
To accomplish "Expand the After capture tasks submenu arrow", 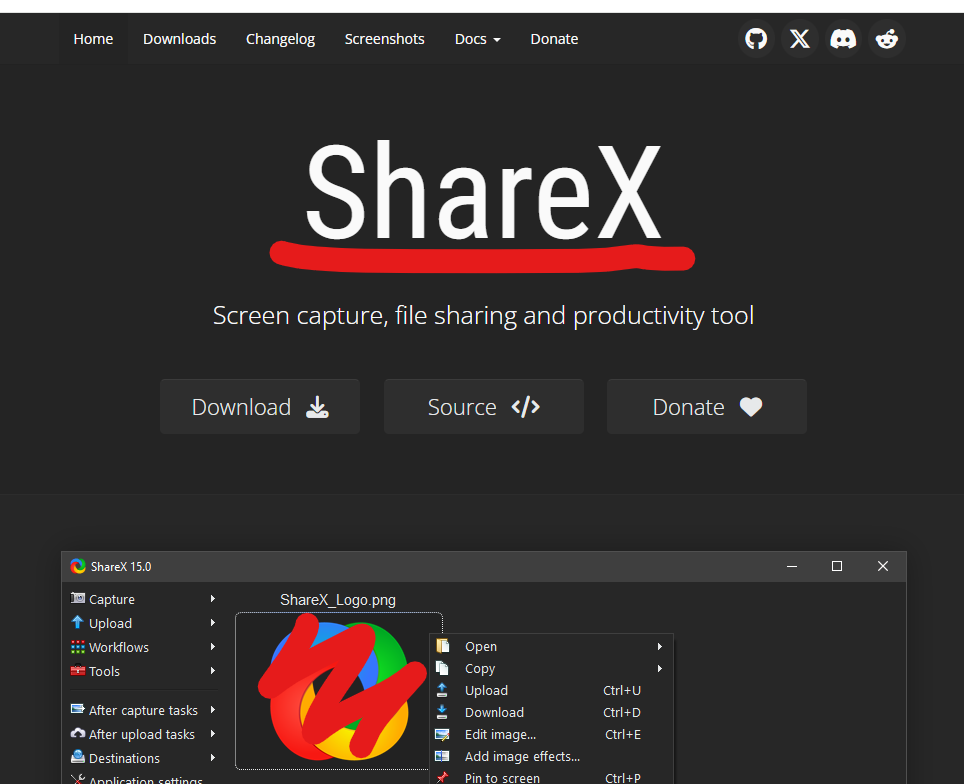I will tap(213, 710).
